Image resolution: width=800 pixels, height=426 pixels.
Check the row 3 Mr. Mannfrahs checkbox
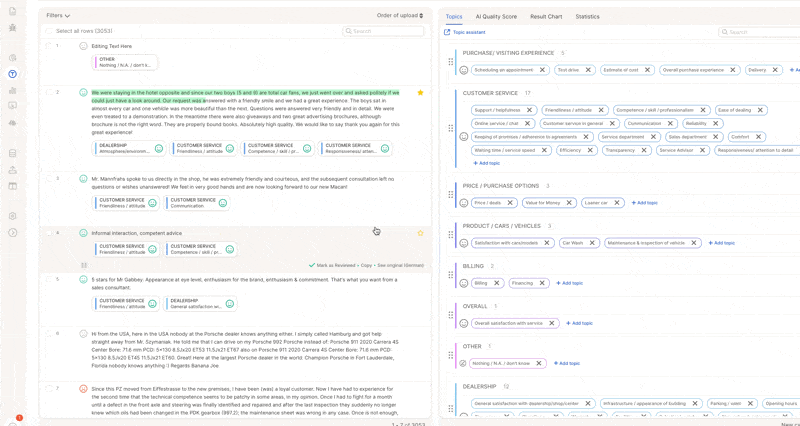pos(49,179)
